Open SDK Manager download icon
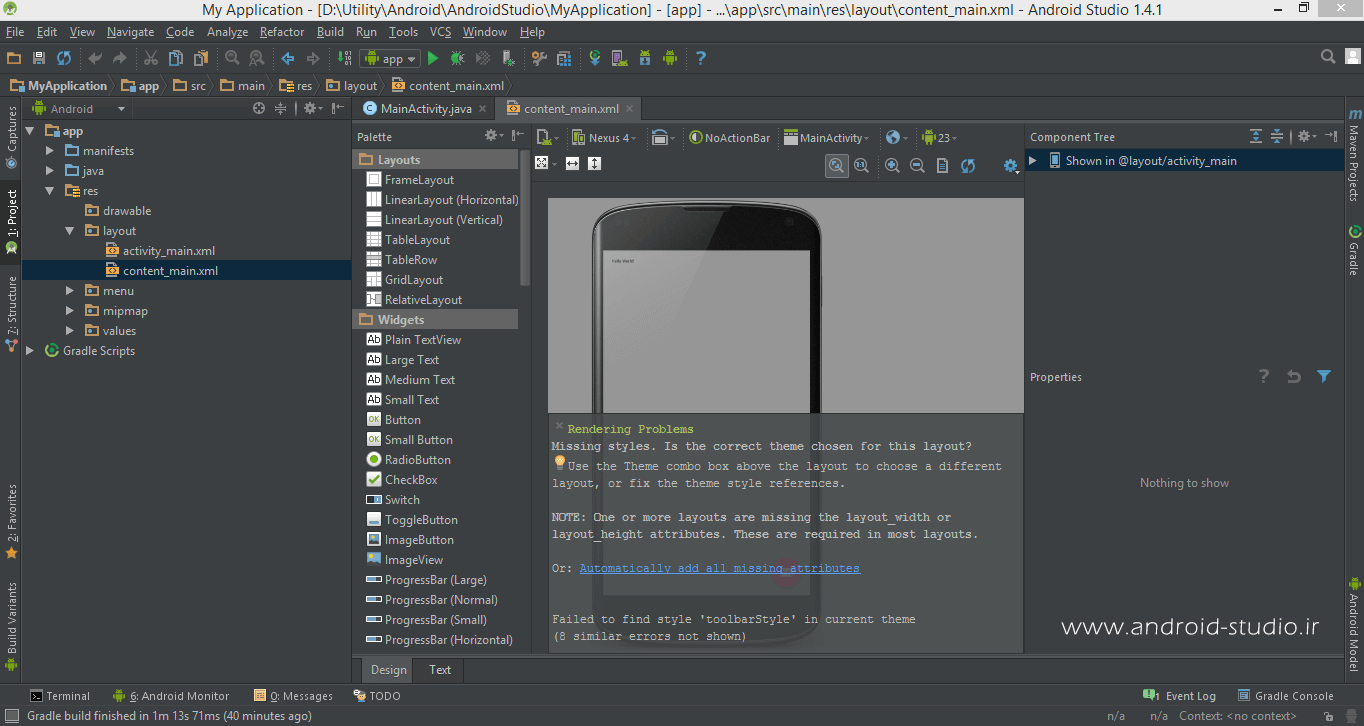The height and width of the screenshot is (726, 1364). 645,59
